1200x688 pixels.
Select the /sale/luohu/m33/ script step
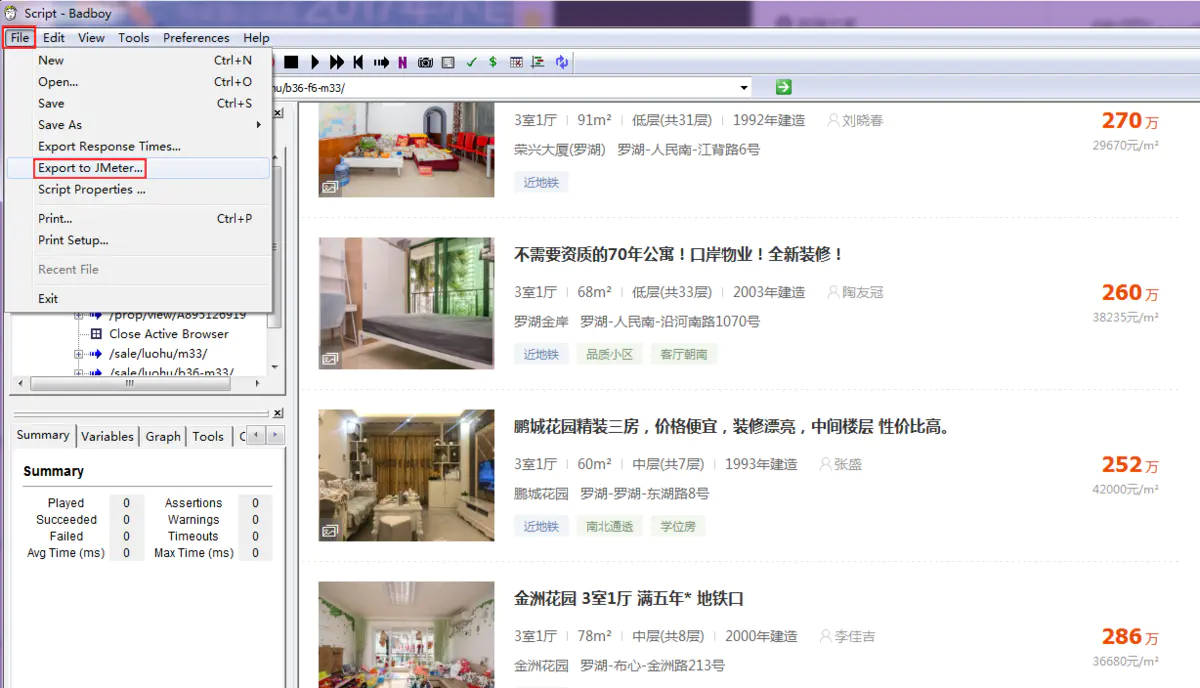tap(158, 354)
